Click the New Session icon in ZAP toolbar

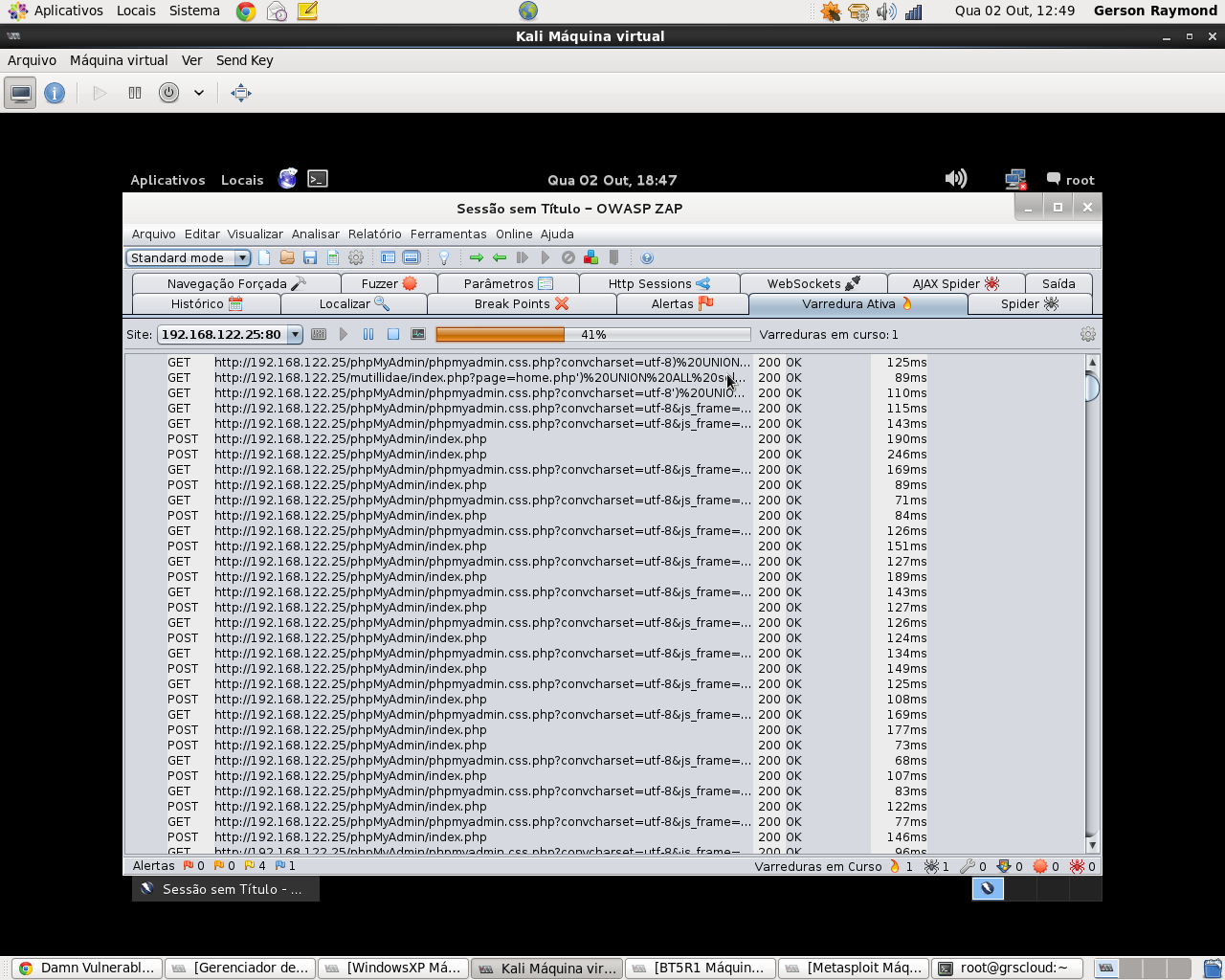pos(264,257)
